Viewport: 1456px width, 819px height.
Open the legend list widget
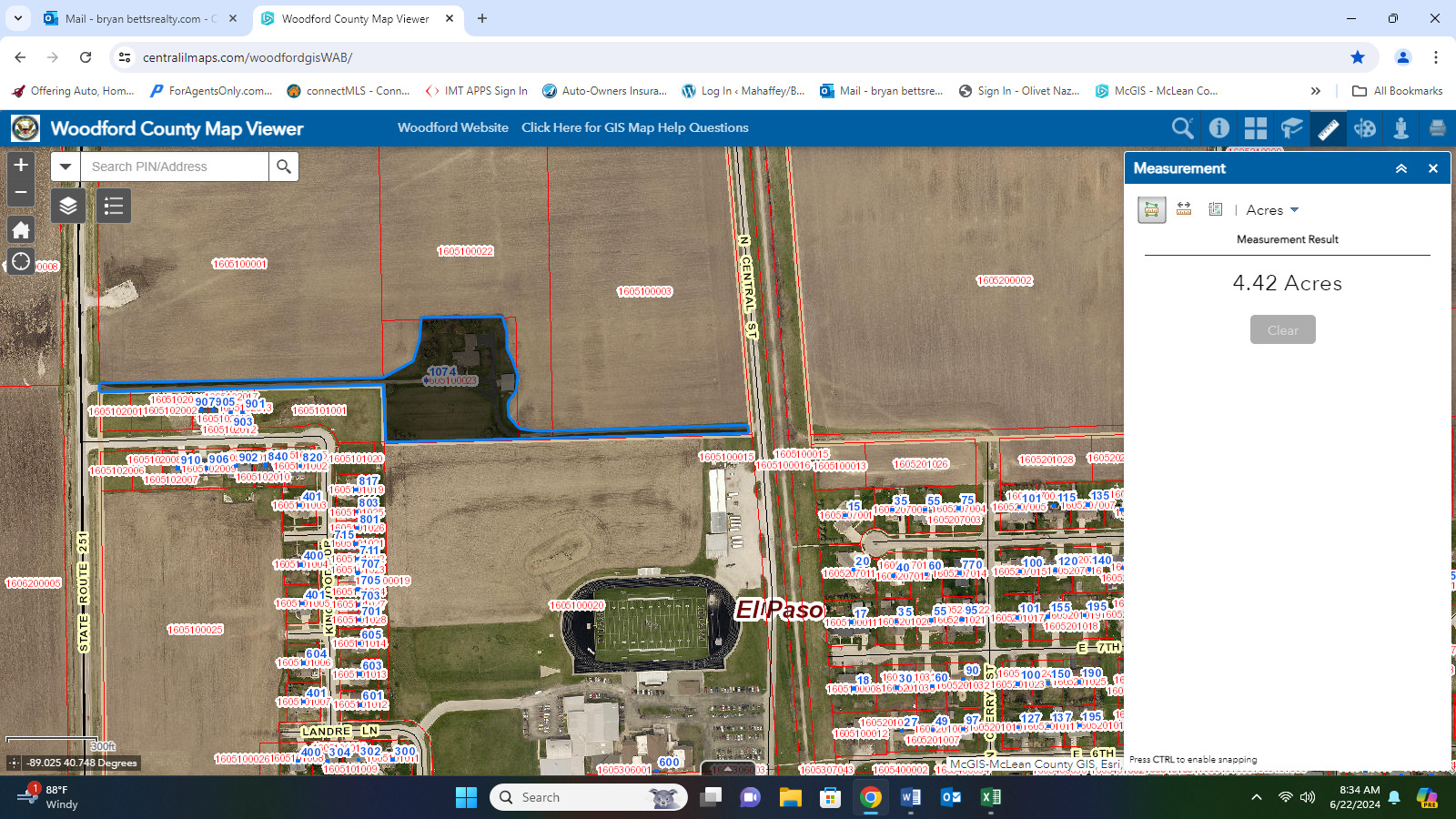tap(114, 206)
